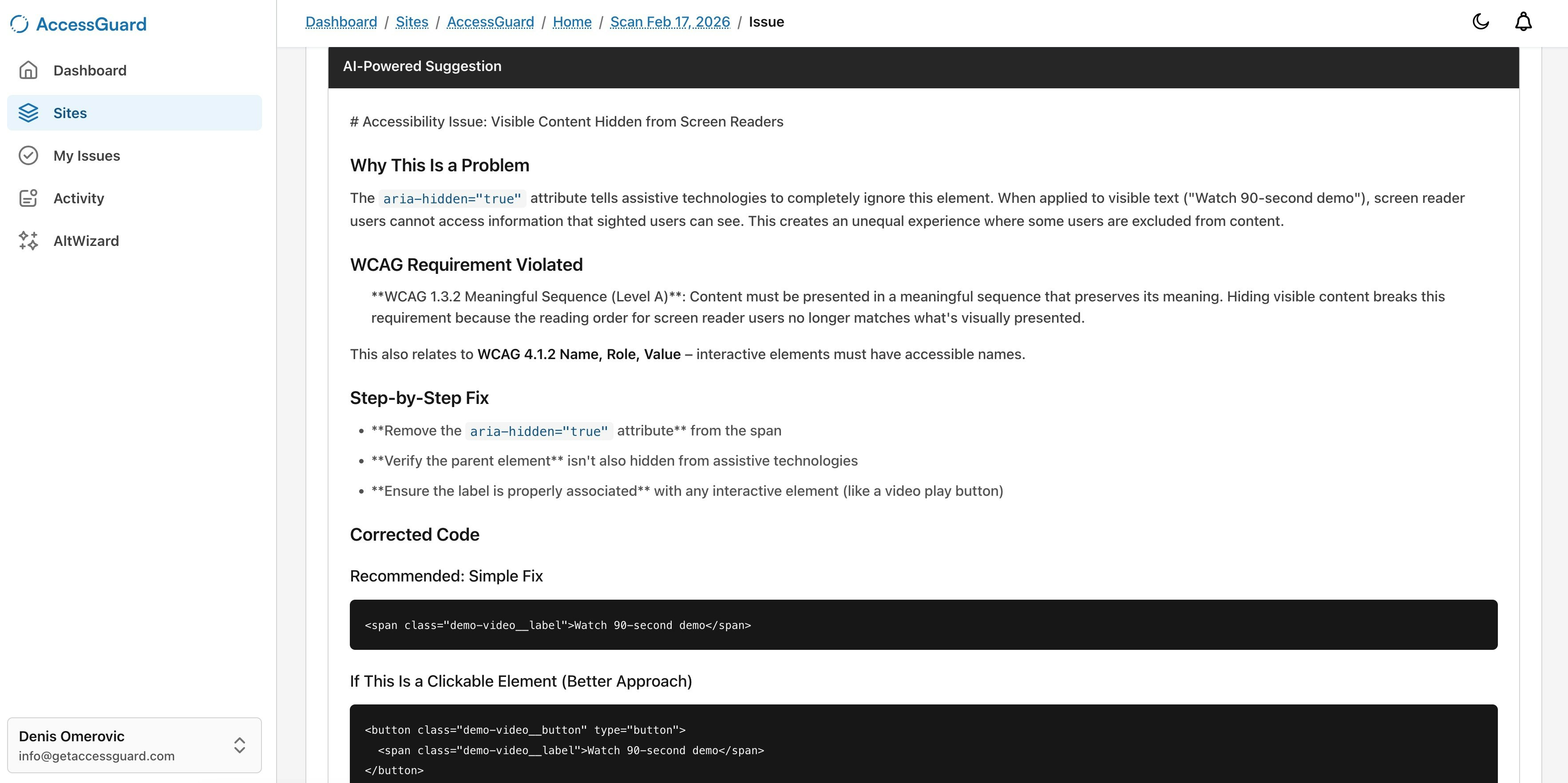Click the Home breadcrumb link
The width and height of the screenshot is (1568, 783).
[x=571, y=22]
